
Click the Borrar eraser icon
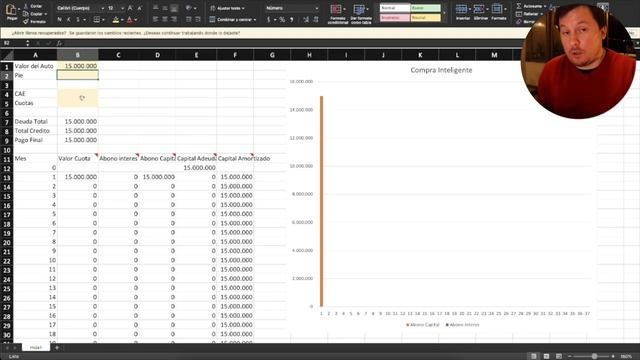518,22
